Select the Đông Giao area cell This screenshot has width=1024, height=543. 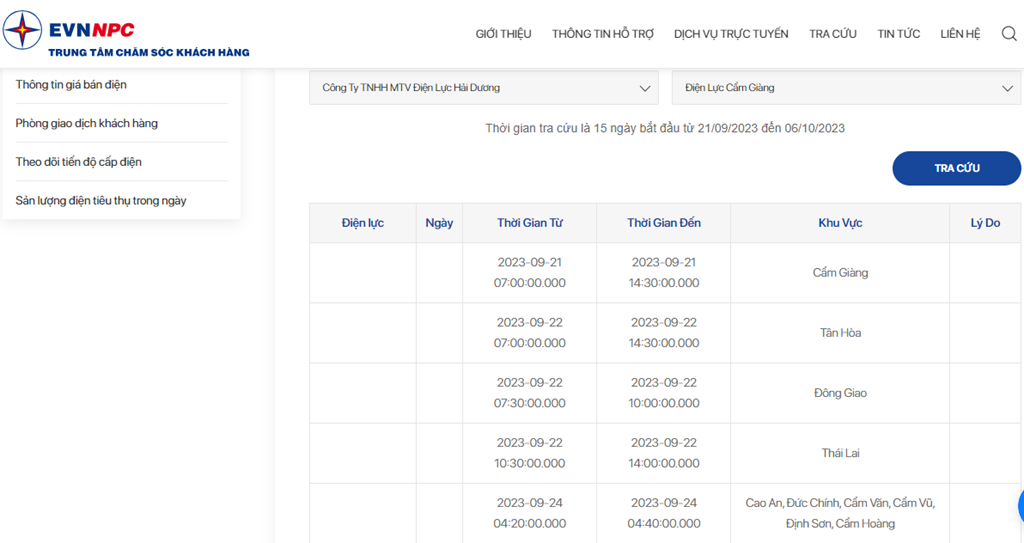click(x=840, y=393)
